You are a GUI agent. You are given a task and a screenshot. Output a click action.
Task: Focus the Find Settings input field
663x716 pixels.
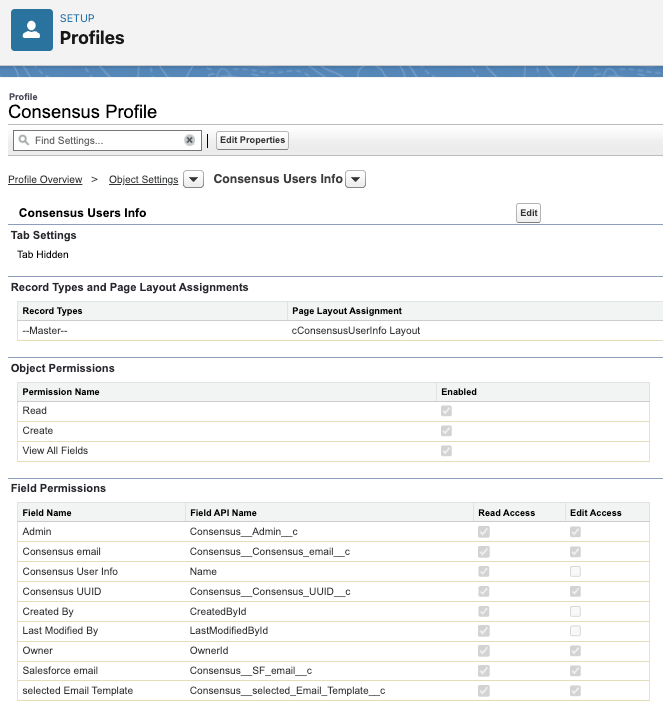107,140
